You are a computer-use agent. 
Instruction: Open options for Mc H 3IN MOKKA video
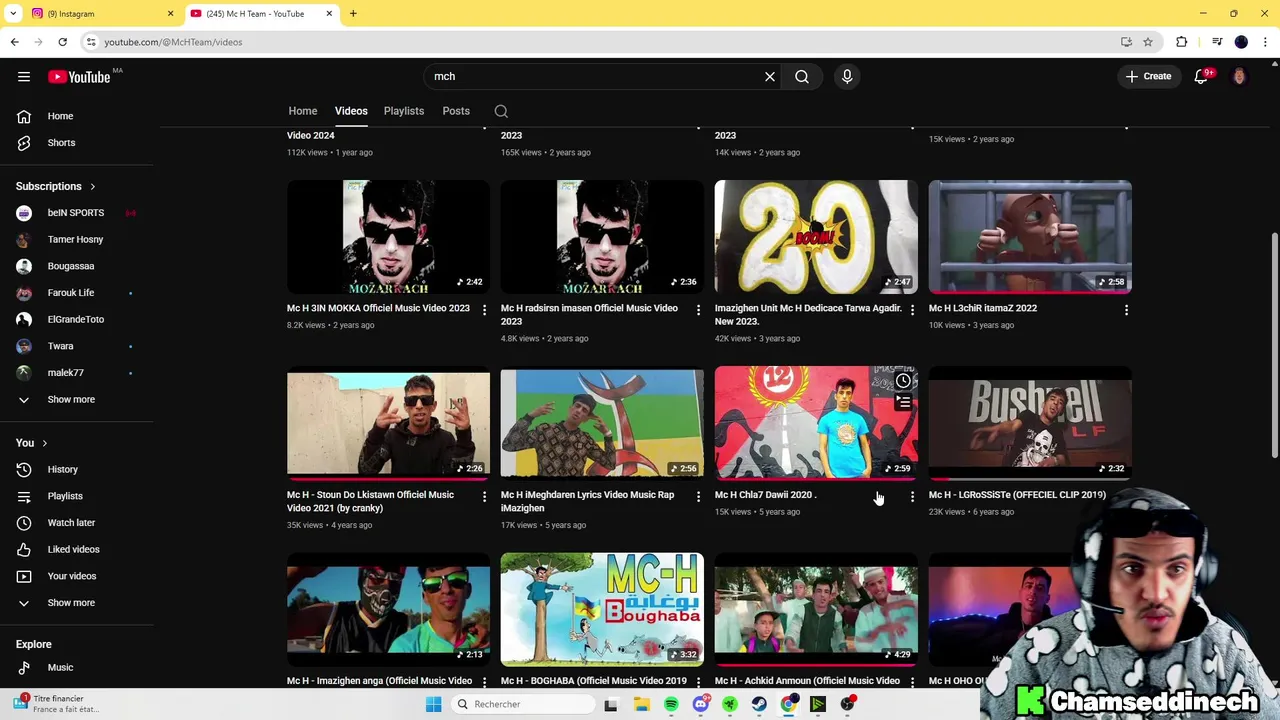point(484,310)
